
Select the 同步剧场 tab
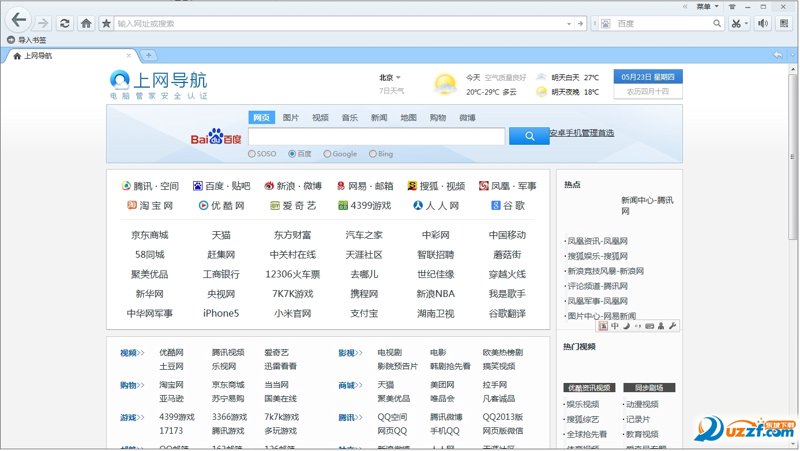pos(648,388)
